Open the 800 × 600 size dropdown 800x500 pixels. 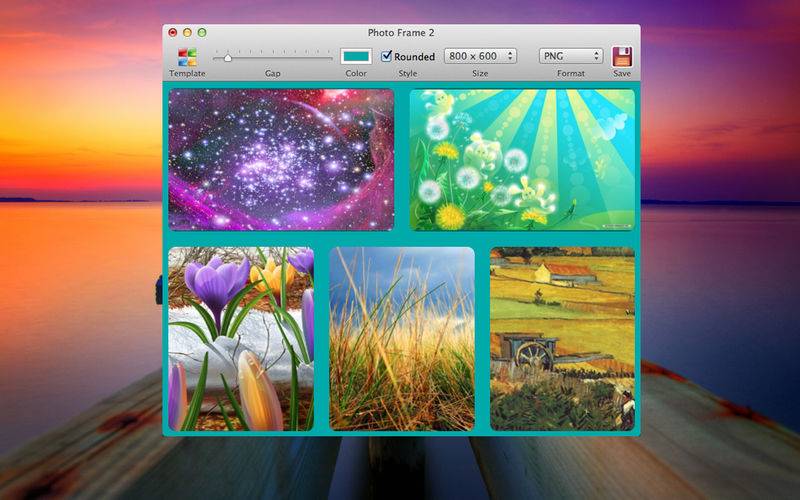[x=480, y=56]
